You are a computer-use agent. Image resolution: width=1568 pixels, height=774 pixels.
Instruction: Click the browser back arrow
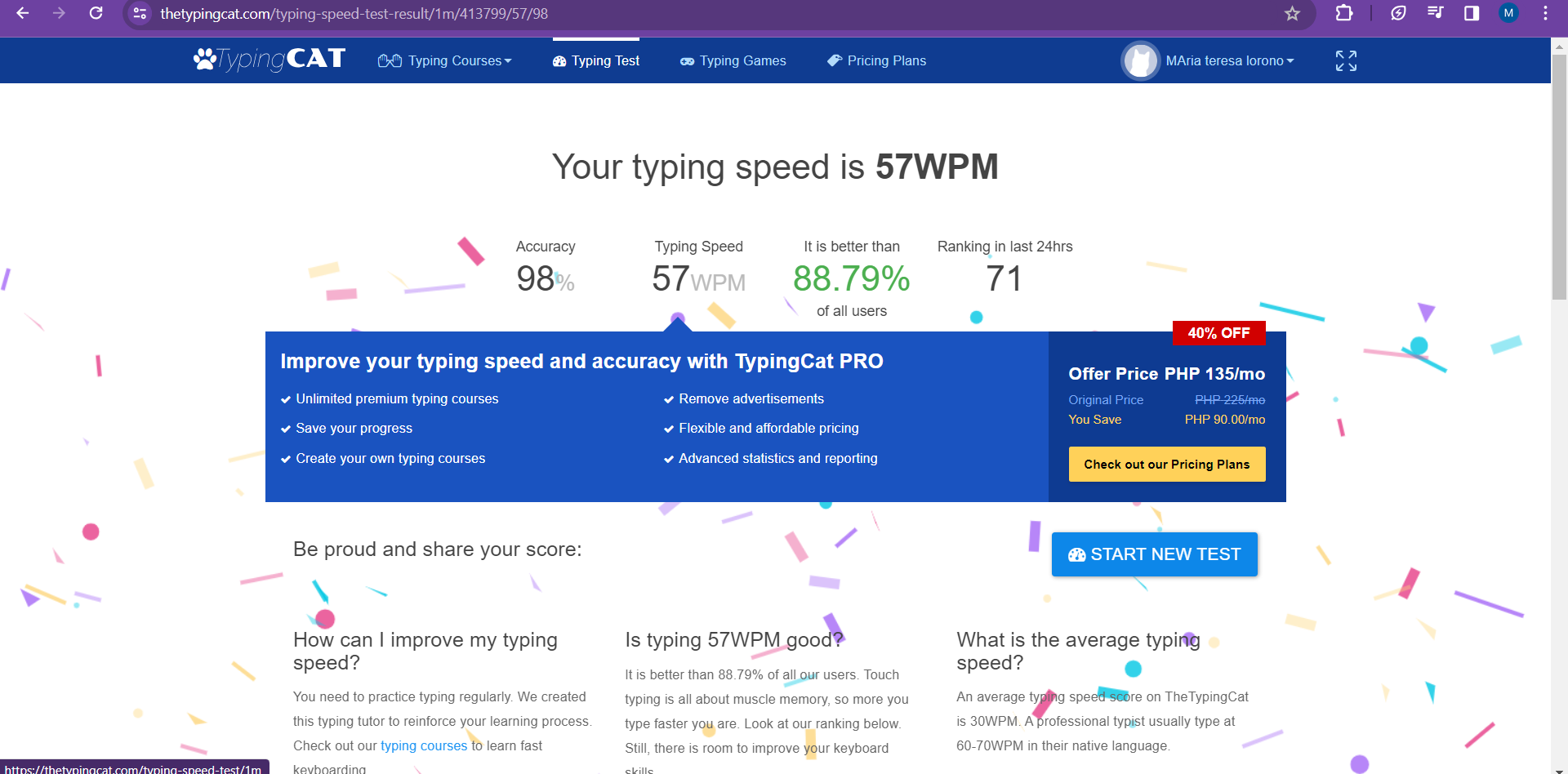(22, 13)
